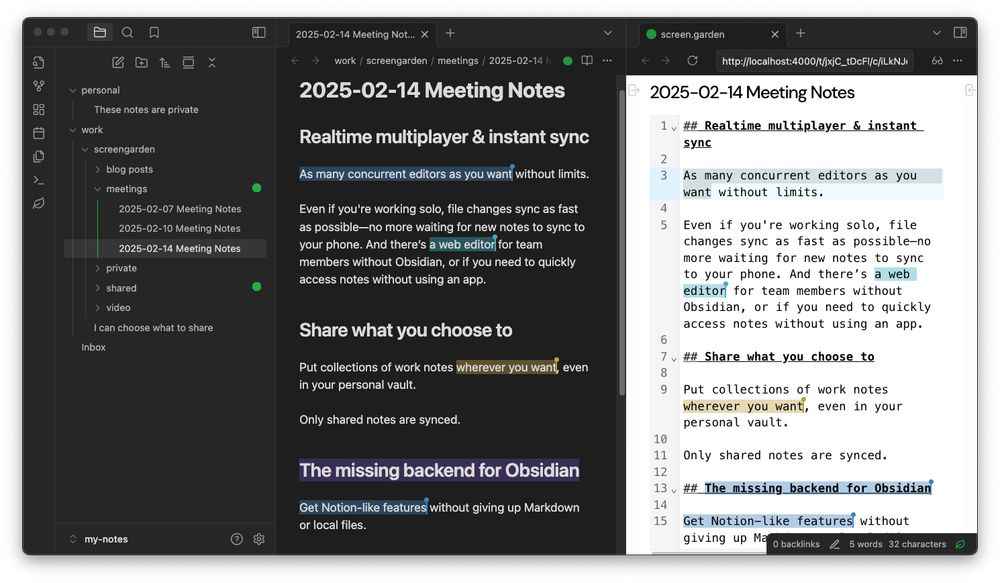Open more options for the Meeting Notes pane
1000x583 pixels.
pos(607,61)
